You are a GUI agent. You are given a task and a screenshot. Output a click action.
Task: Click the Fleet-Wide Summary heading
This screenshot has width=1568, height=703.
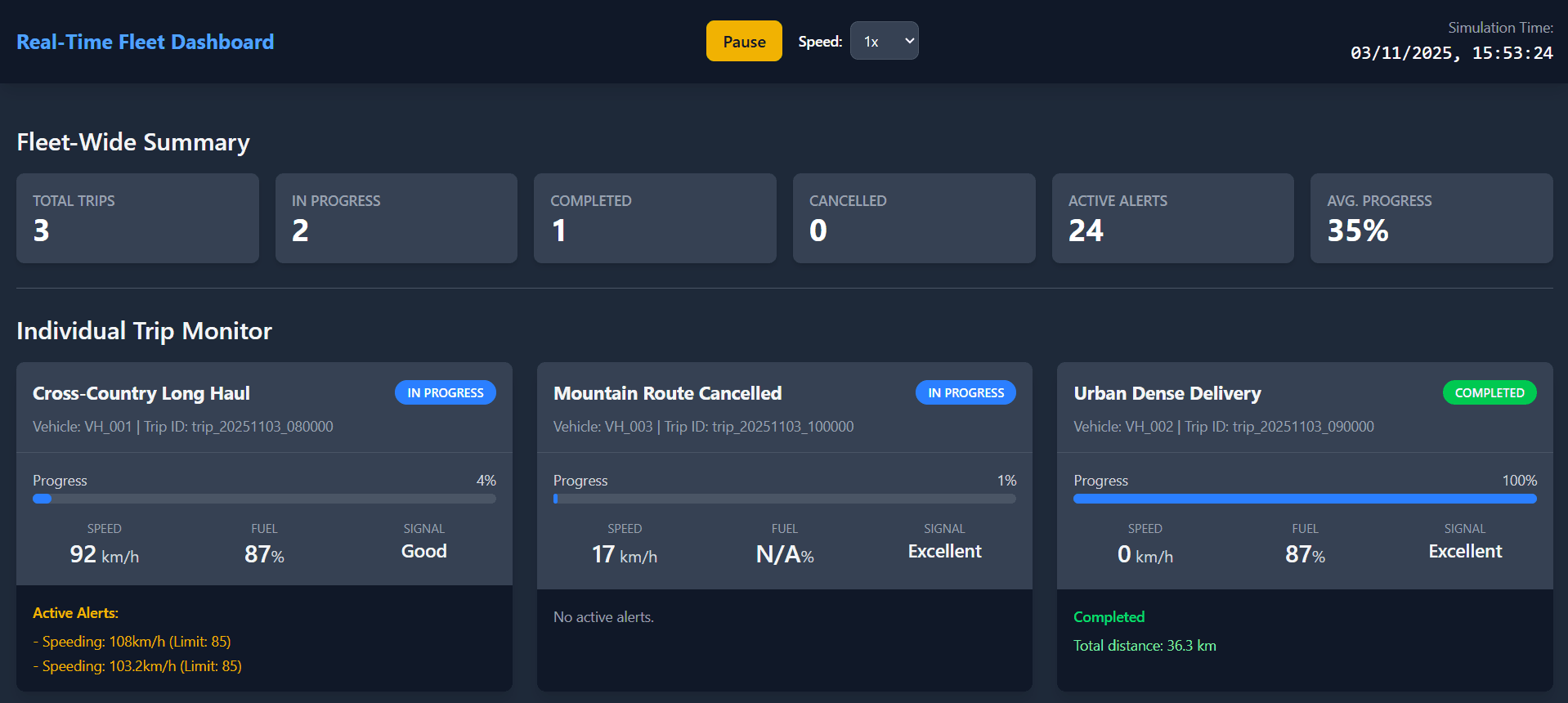pos(133,142)
